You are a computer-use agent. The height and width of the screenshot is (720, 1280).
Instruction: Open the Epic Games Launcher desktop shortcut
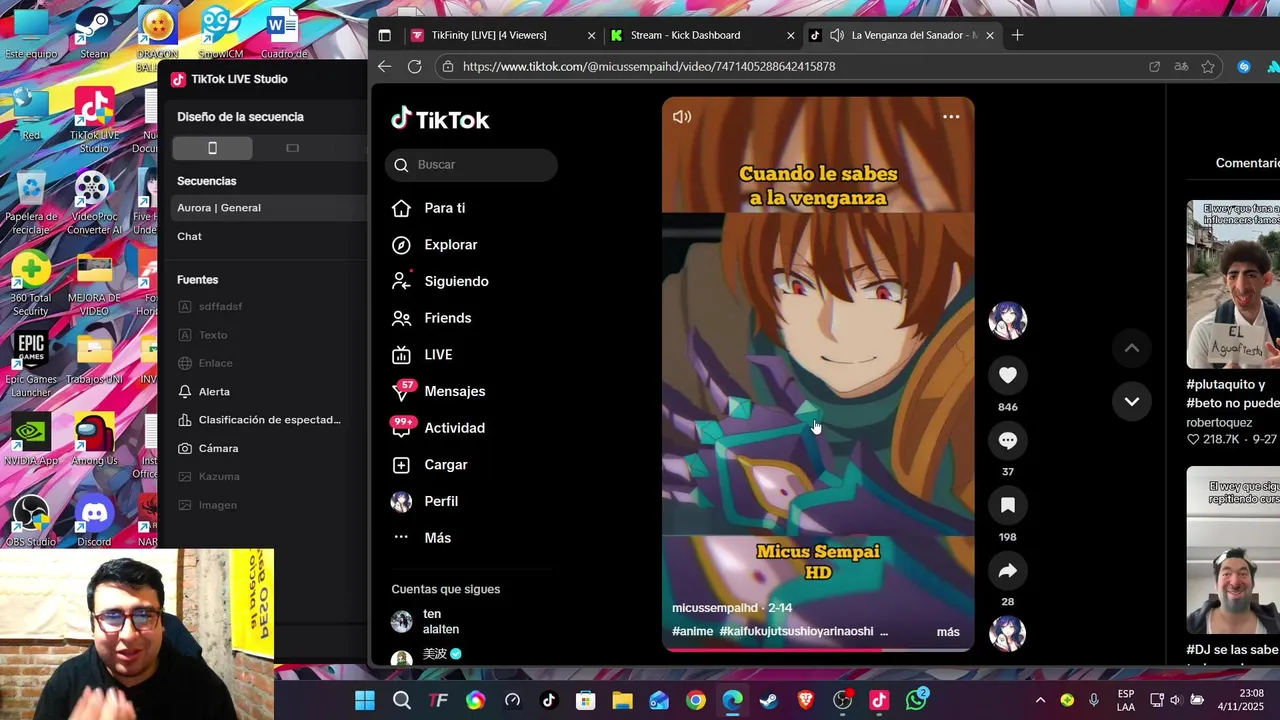(31, 364)
